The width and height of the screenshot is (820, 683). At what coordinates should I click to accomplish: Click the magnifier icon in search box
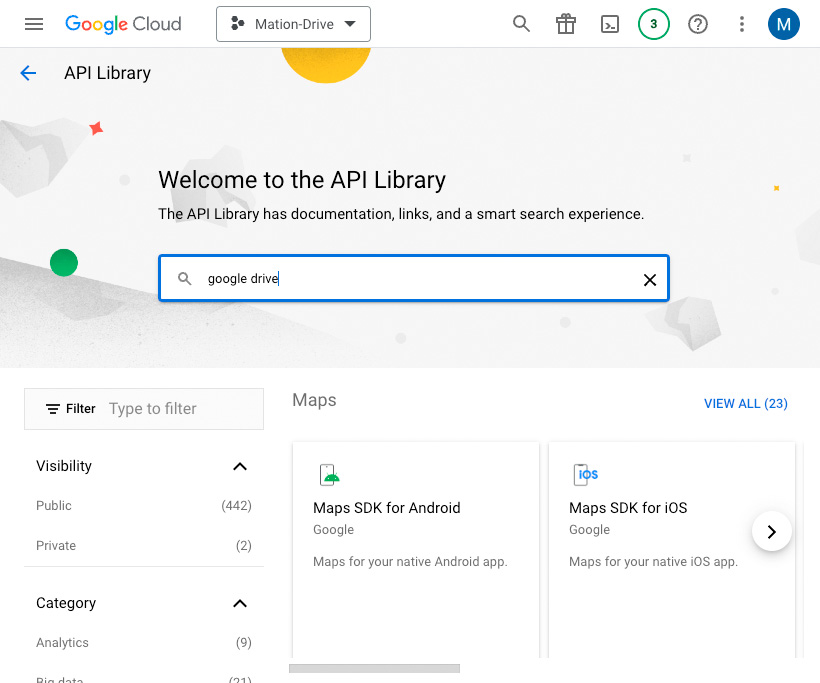coord(184,278)
